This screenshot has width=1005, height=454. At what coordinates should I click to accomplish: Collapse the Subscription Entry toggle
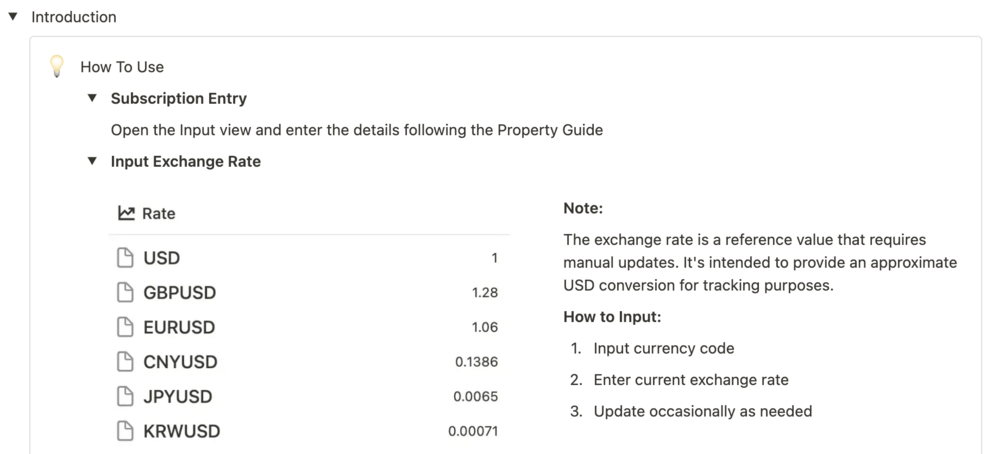[x=92, y=98]
